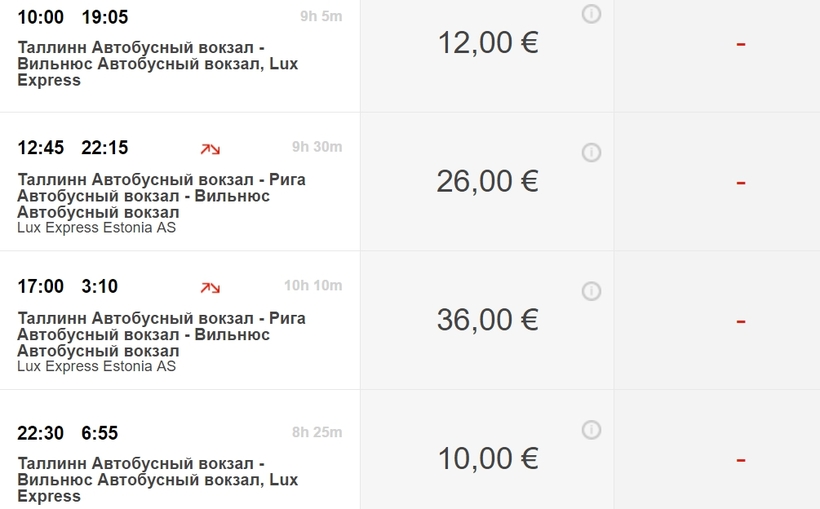
Task: Click transfer arrow icon on 17:00 trip
Action: pyautogui.click(x=210, y=288)
